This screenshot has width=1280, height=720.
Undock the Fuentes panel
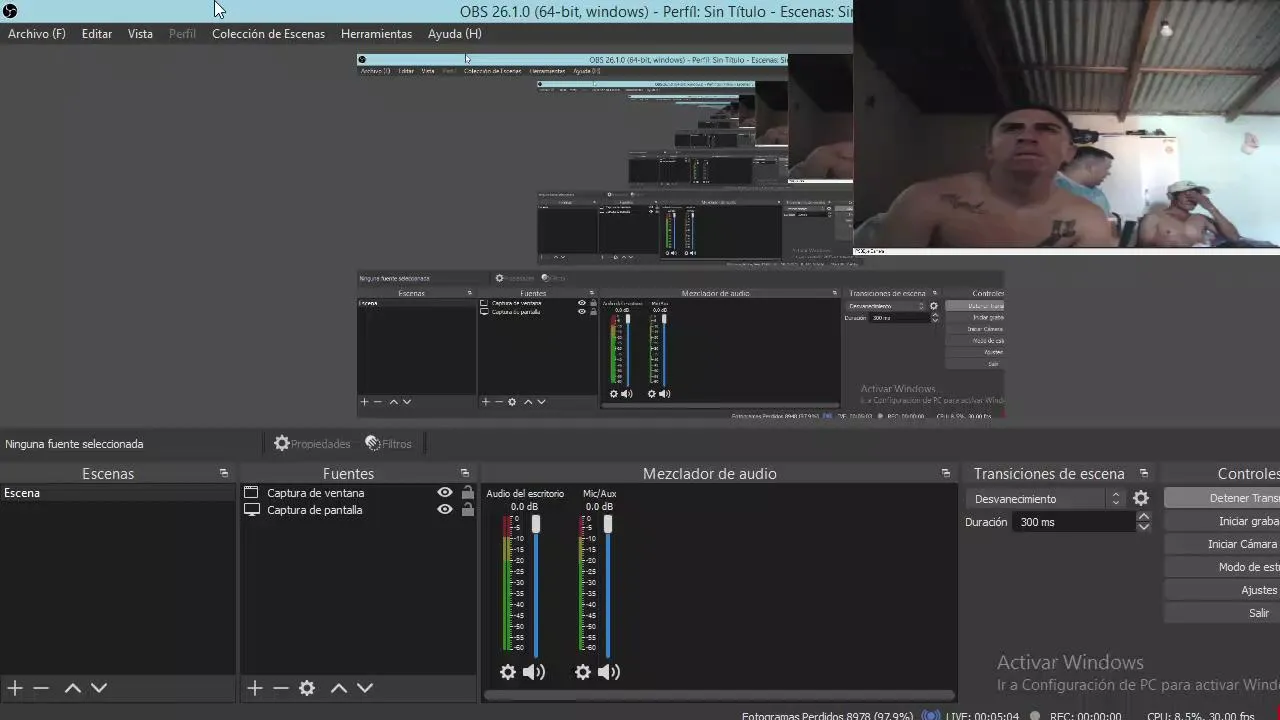tap(465, 473)
